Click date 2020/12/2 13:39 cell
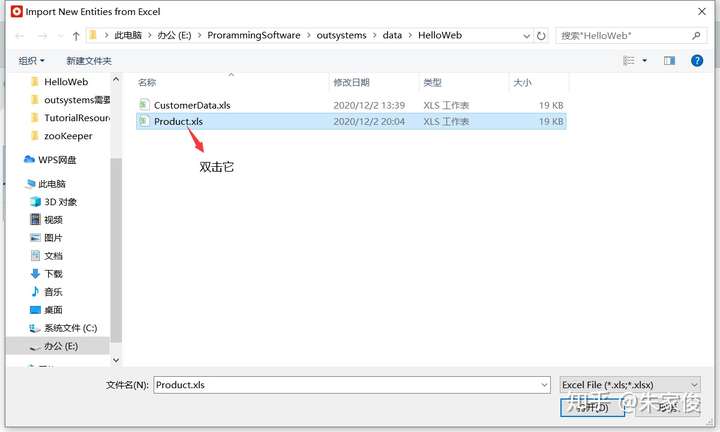The width and height of the screenshot is (720, 432). point(369,105)
